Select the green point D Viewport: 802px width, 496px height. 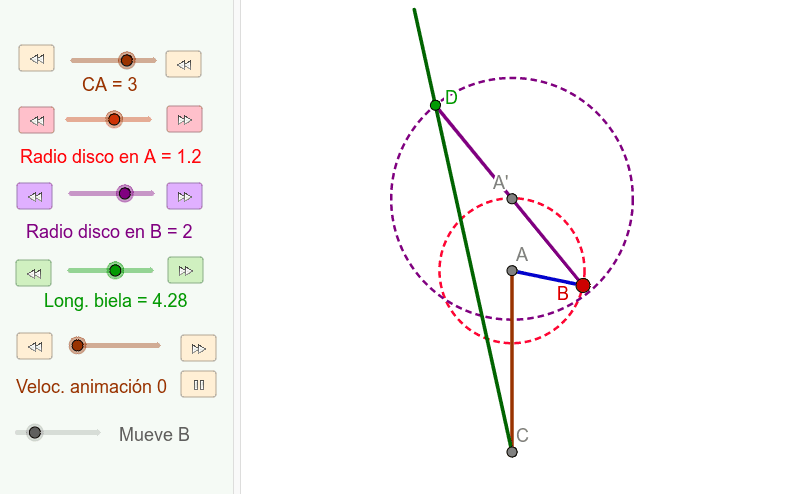click(x=435, y=105)
